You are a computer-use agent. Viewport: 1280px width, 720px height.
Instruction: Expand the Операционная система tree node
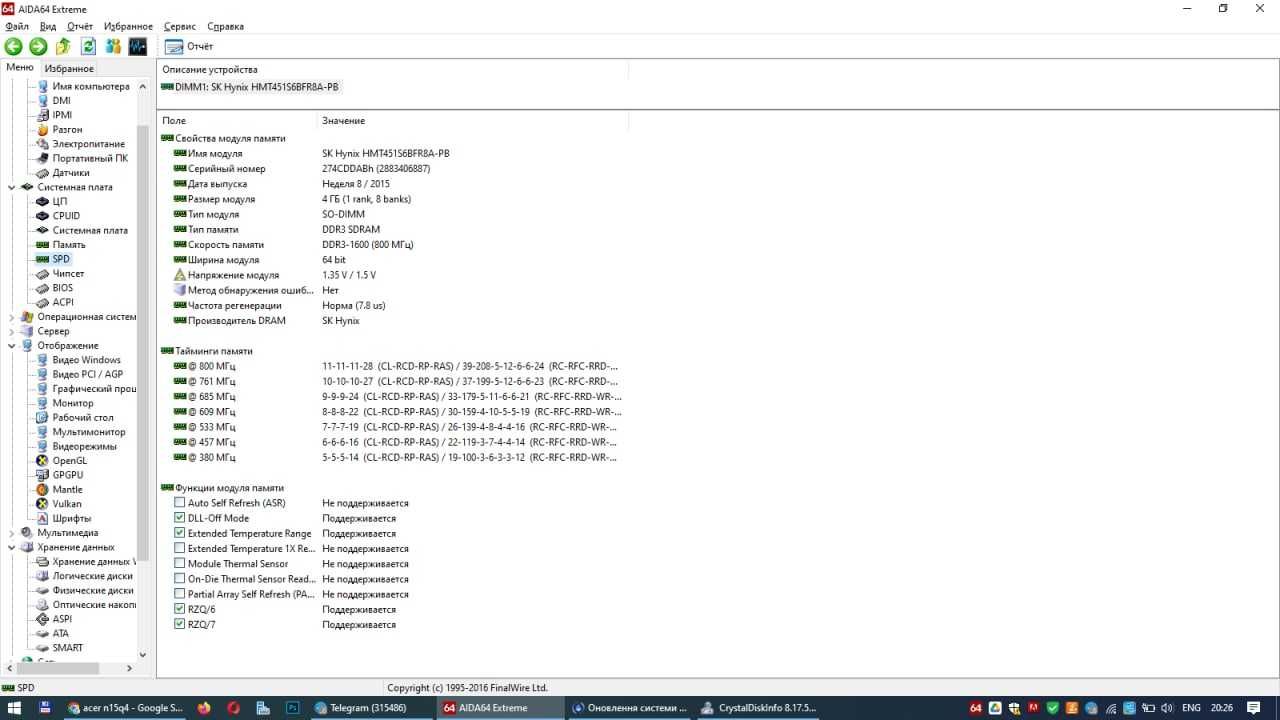pyautogui.click(x=12, y=317)
